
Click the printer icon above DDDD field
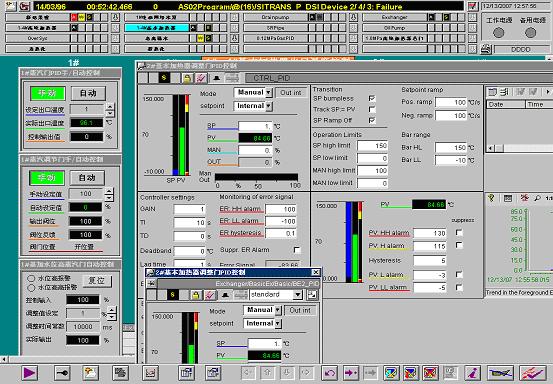(486, 49)
